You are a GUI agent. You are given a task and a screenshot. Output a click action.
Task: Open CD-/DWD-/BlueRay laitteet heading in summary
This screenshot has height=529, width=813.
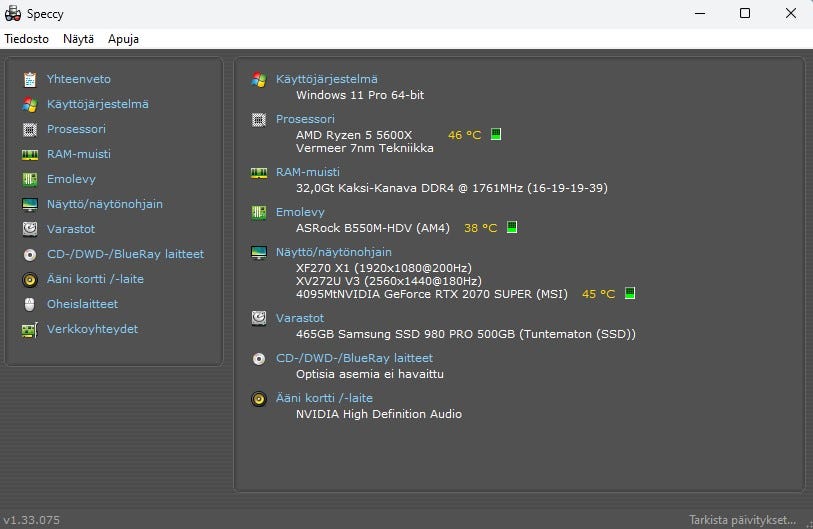[354, 358]
